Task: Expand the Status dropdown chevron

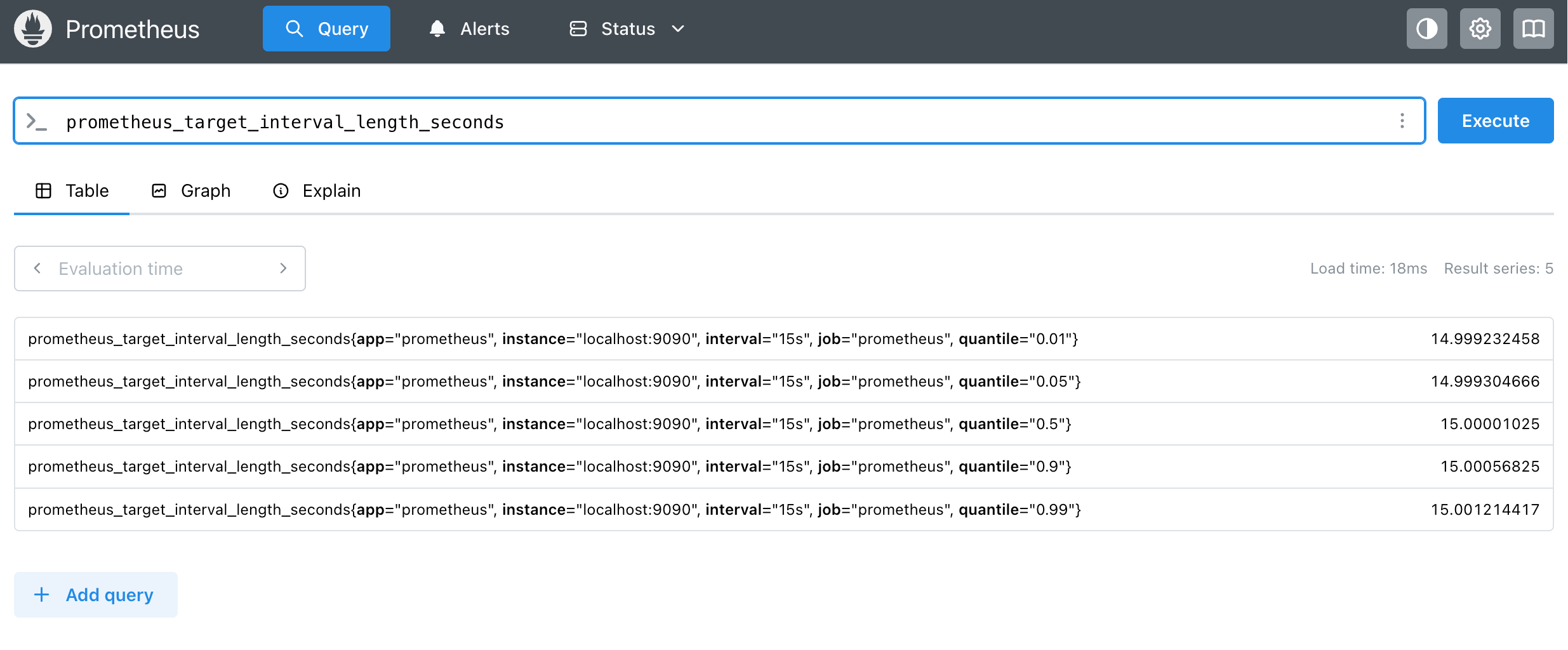Action: (x=678, y=29)
